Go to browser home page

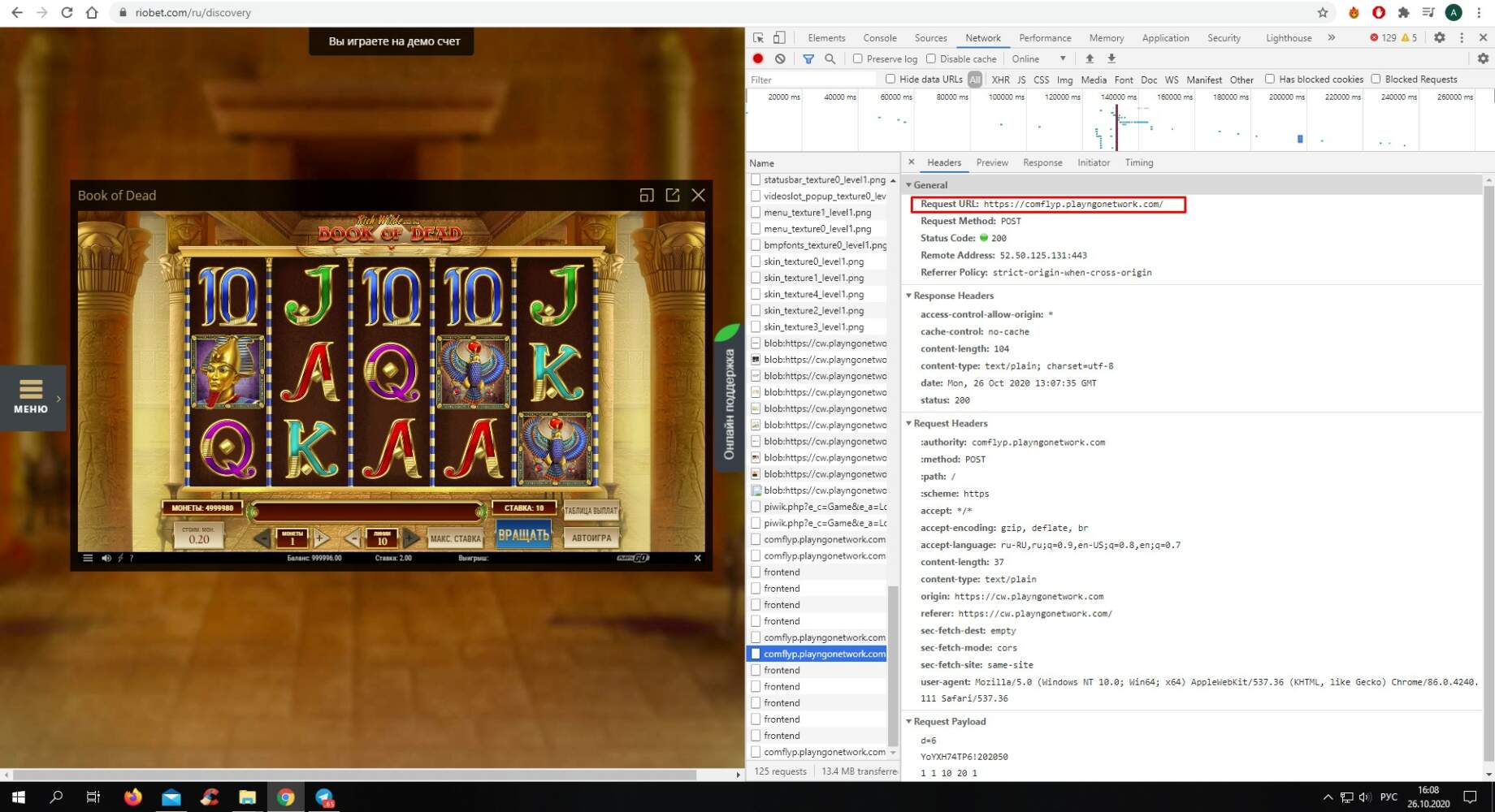tap(92, 12)
